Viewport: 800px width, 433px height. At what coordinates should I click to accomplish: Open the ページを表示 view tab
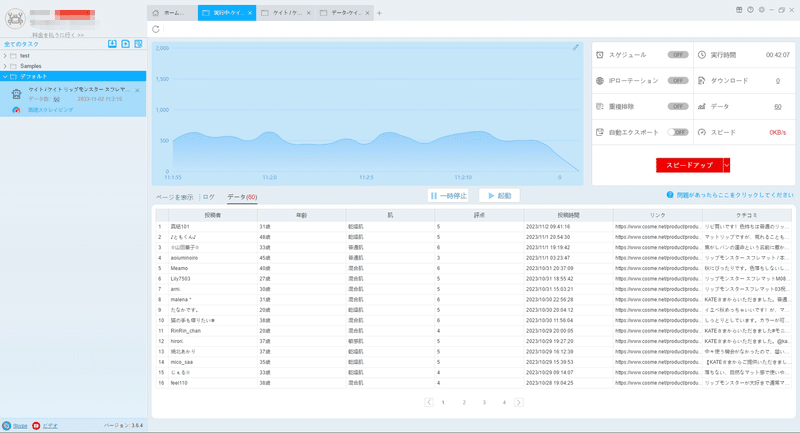click(x=174, y=197)
